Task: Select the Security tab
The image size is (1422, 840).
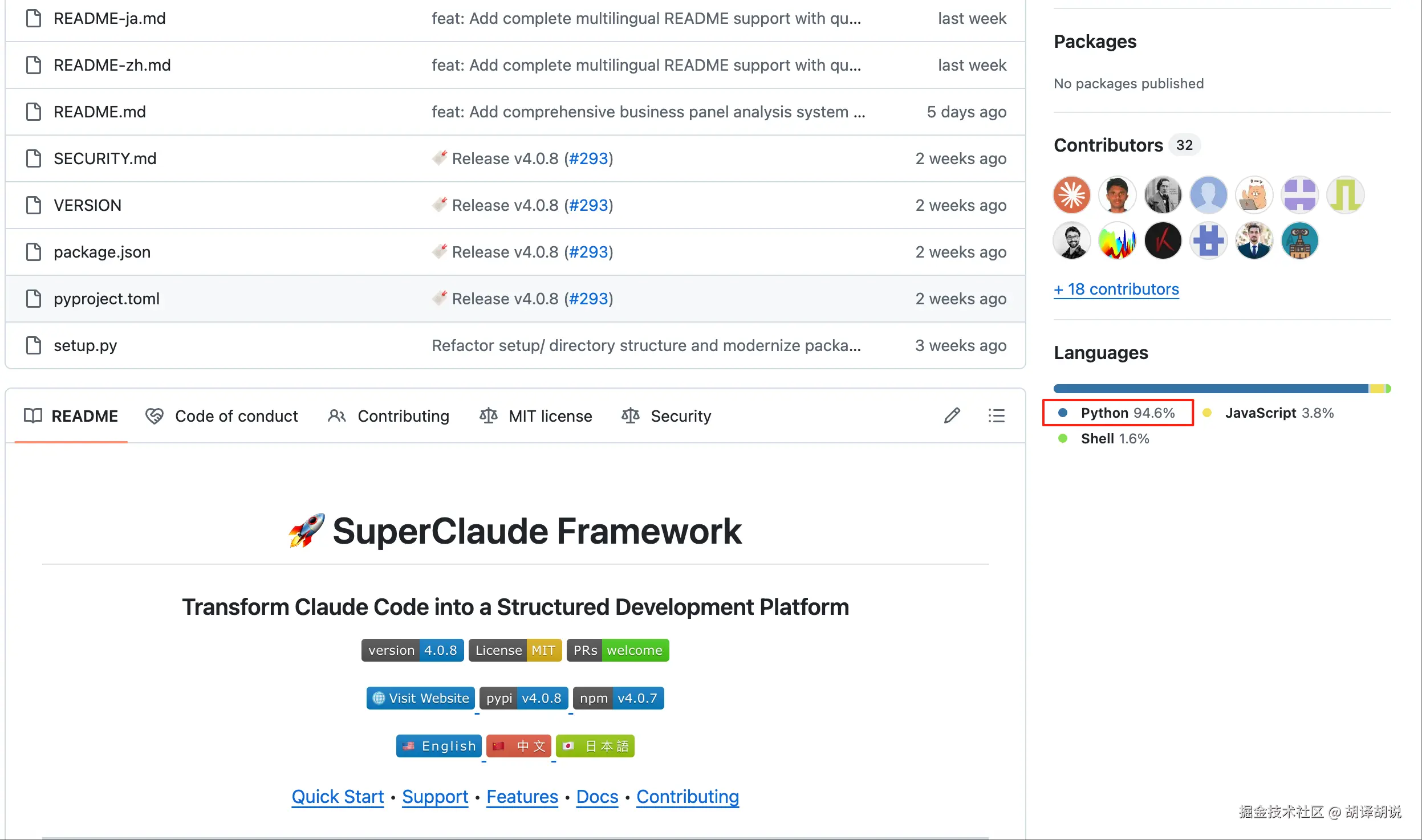Action: pyautogui.click(x=667, y=416)
